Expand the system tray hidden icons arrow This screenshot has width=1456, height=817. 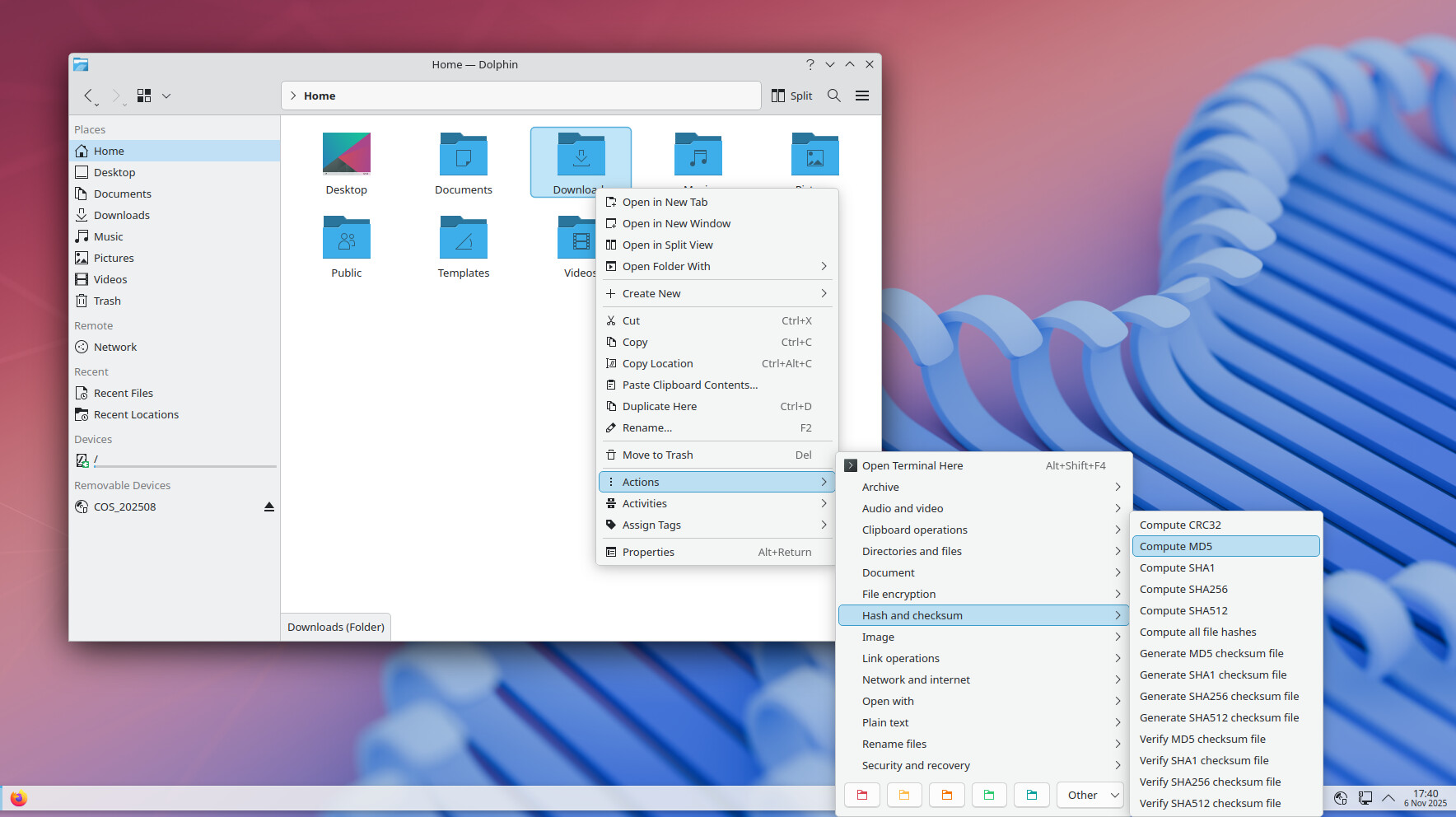pyautogui.click(x=1388, y=797)
